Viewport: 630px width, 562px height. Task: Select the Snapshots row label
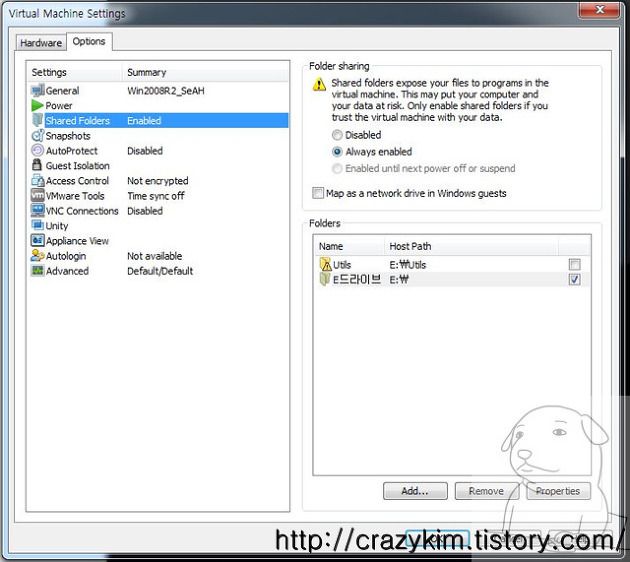point(68,136)
